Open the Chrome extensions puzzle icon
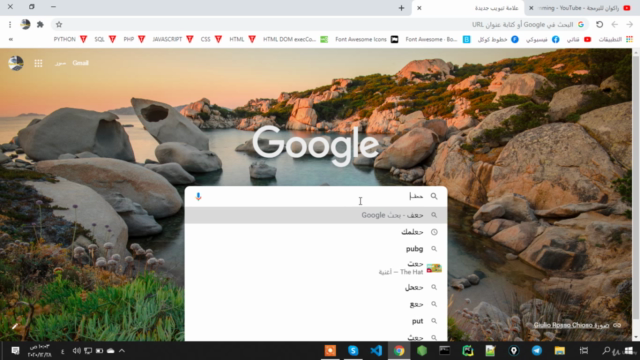The width and height of the screenshot is (640, 360). 40,24
